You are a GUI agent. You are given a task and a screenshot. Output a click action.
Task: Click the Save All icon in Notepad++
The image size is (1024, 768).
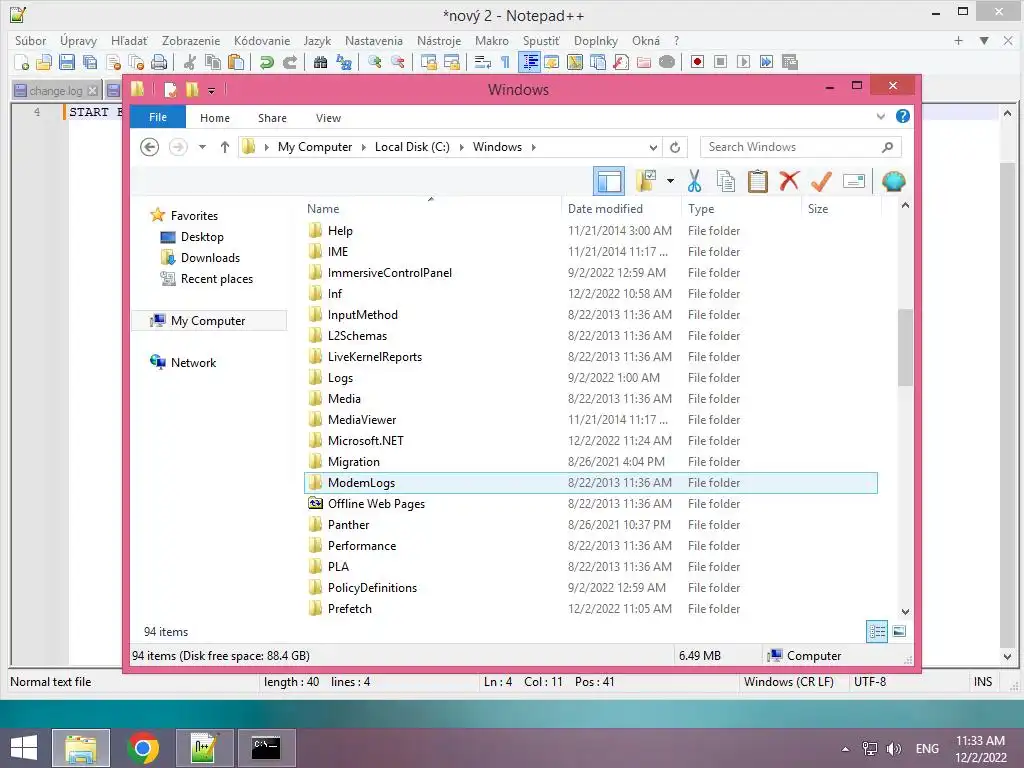pyautogui.click(x=89, y=62)
